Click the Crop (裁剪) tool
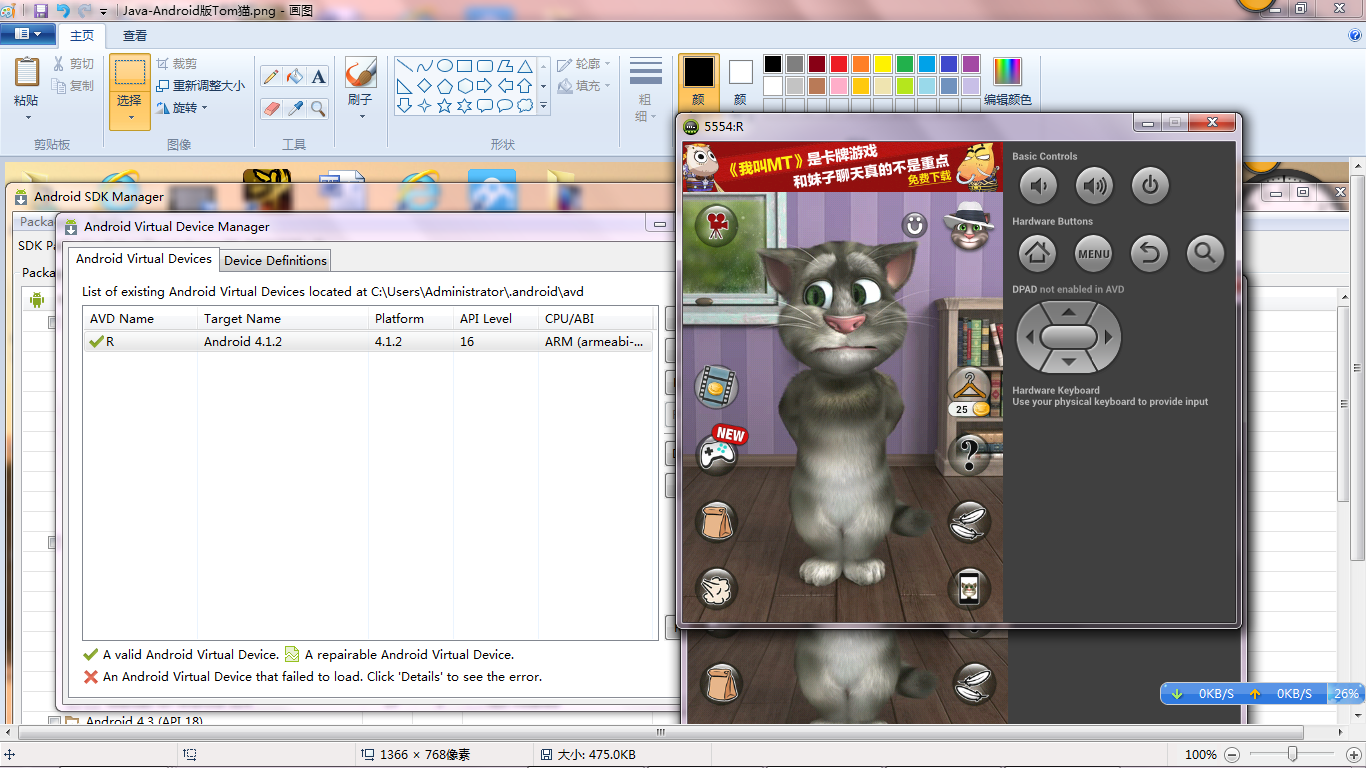 point(177,64)
